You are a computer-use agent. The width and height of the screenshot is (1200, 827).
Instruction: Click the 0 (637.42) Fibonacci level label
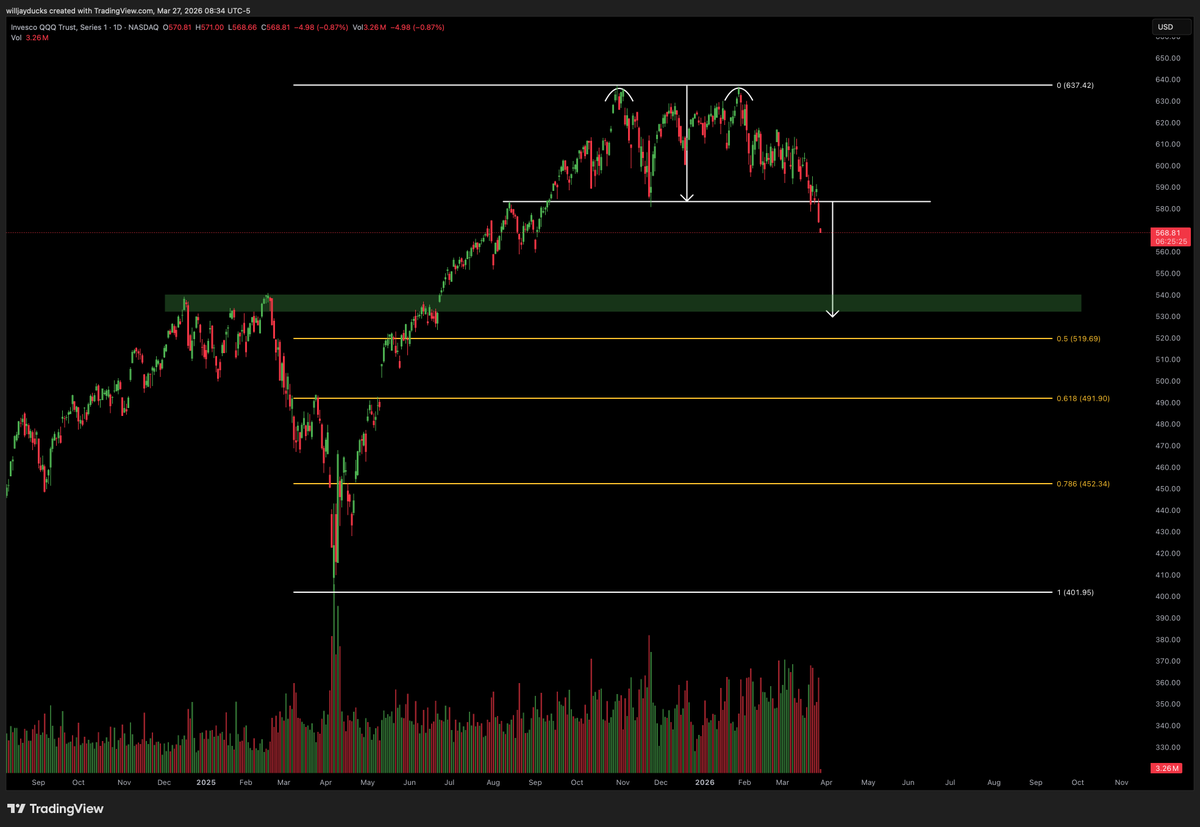(1075, 85)
